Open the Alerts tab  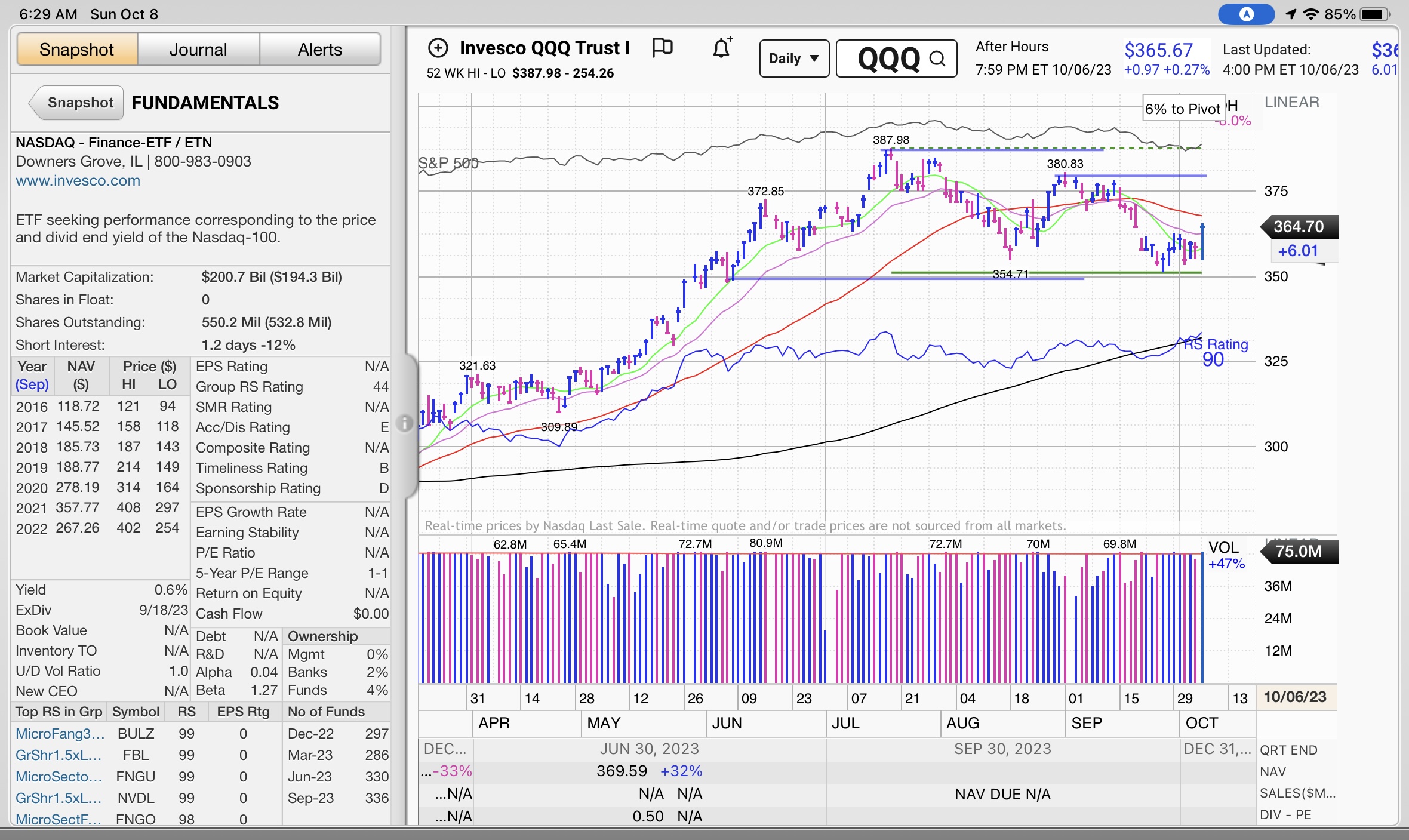(x=320, y=50)
